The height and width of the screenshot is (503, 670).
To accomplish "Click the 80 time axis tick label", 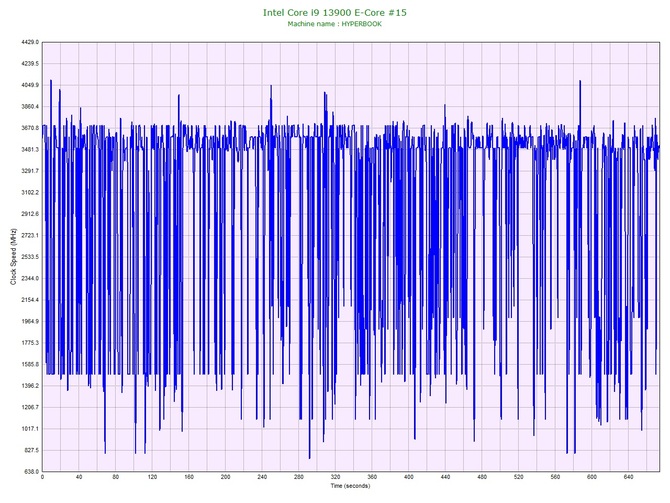I will pos(115,477).
